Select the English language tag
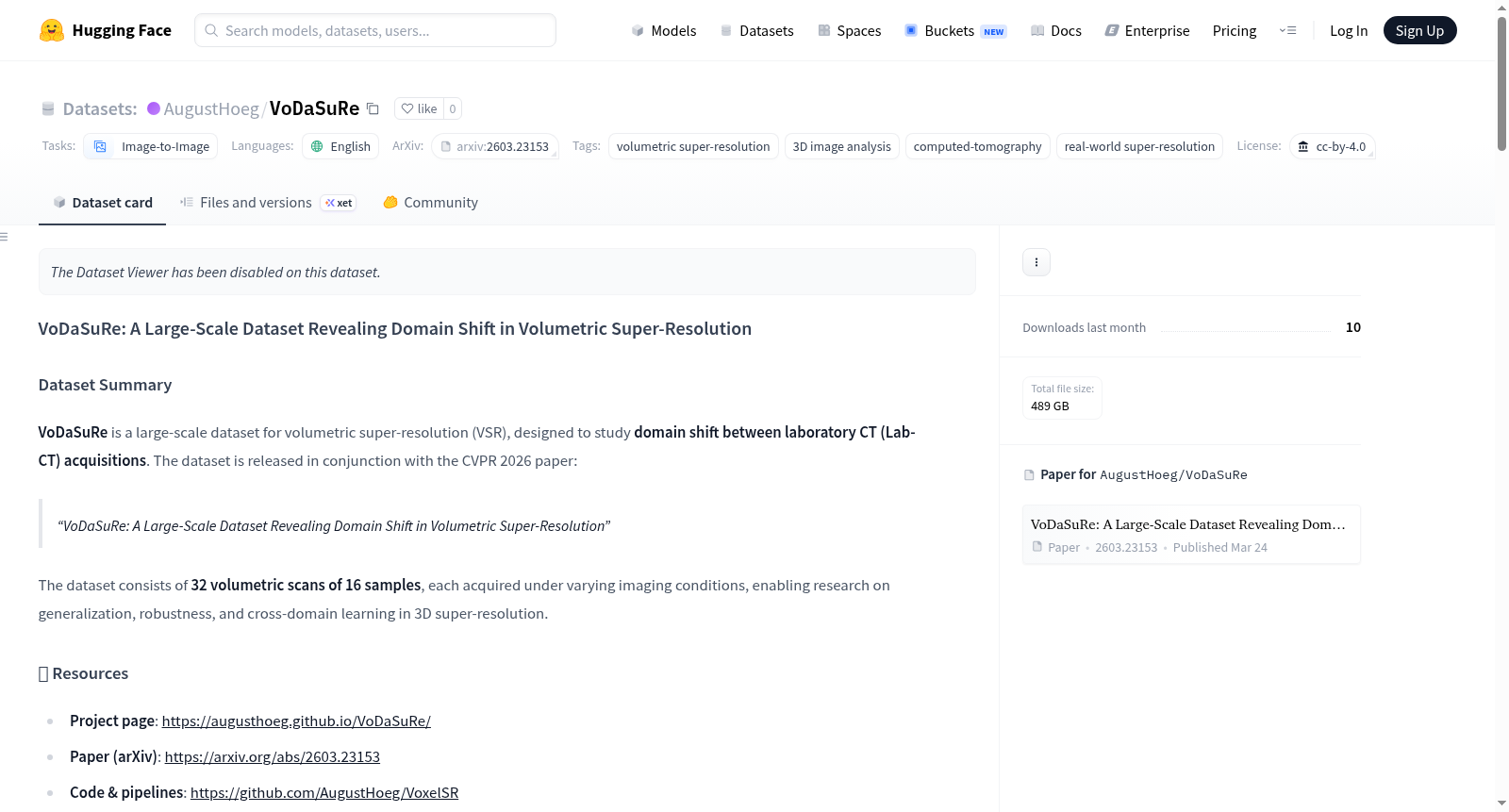Viewport: 1509px width, 812px height. pos(340,146)
